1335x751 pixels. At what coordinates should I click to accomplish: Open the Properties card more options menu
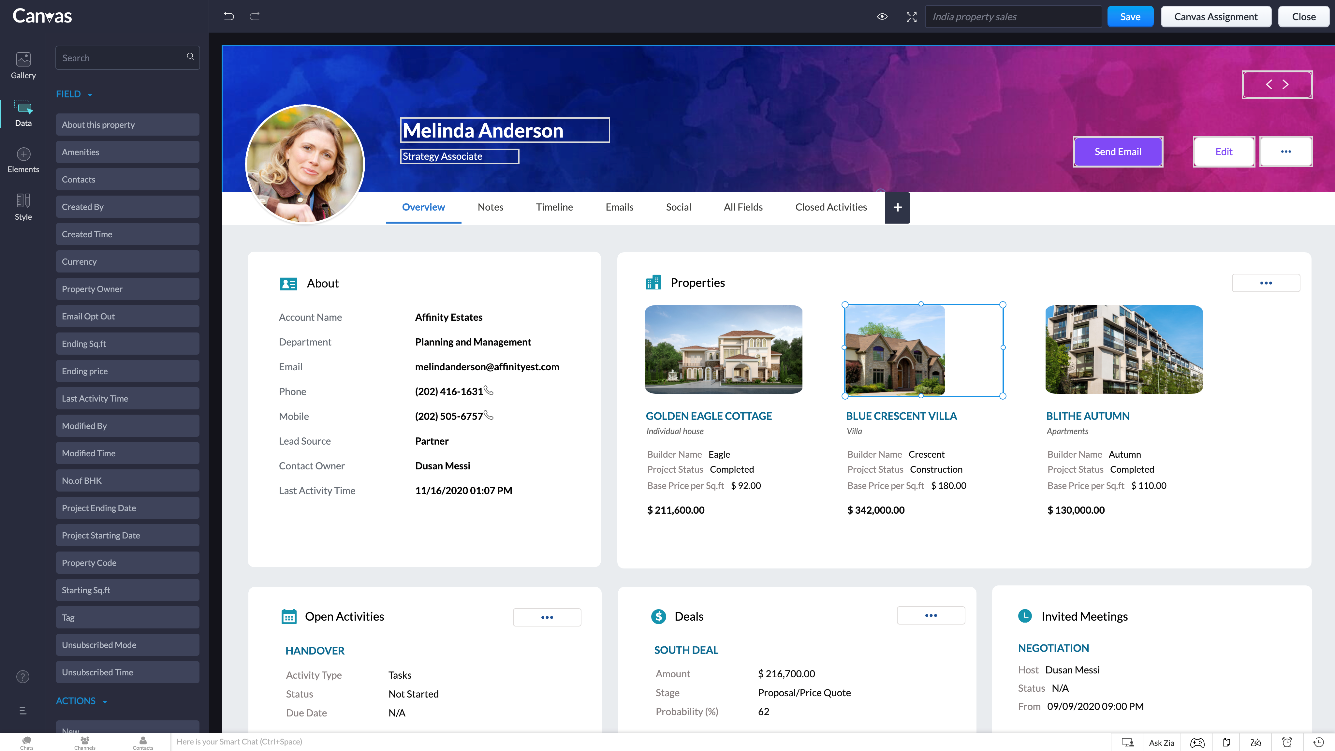[1266, 283]
